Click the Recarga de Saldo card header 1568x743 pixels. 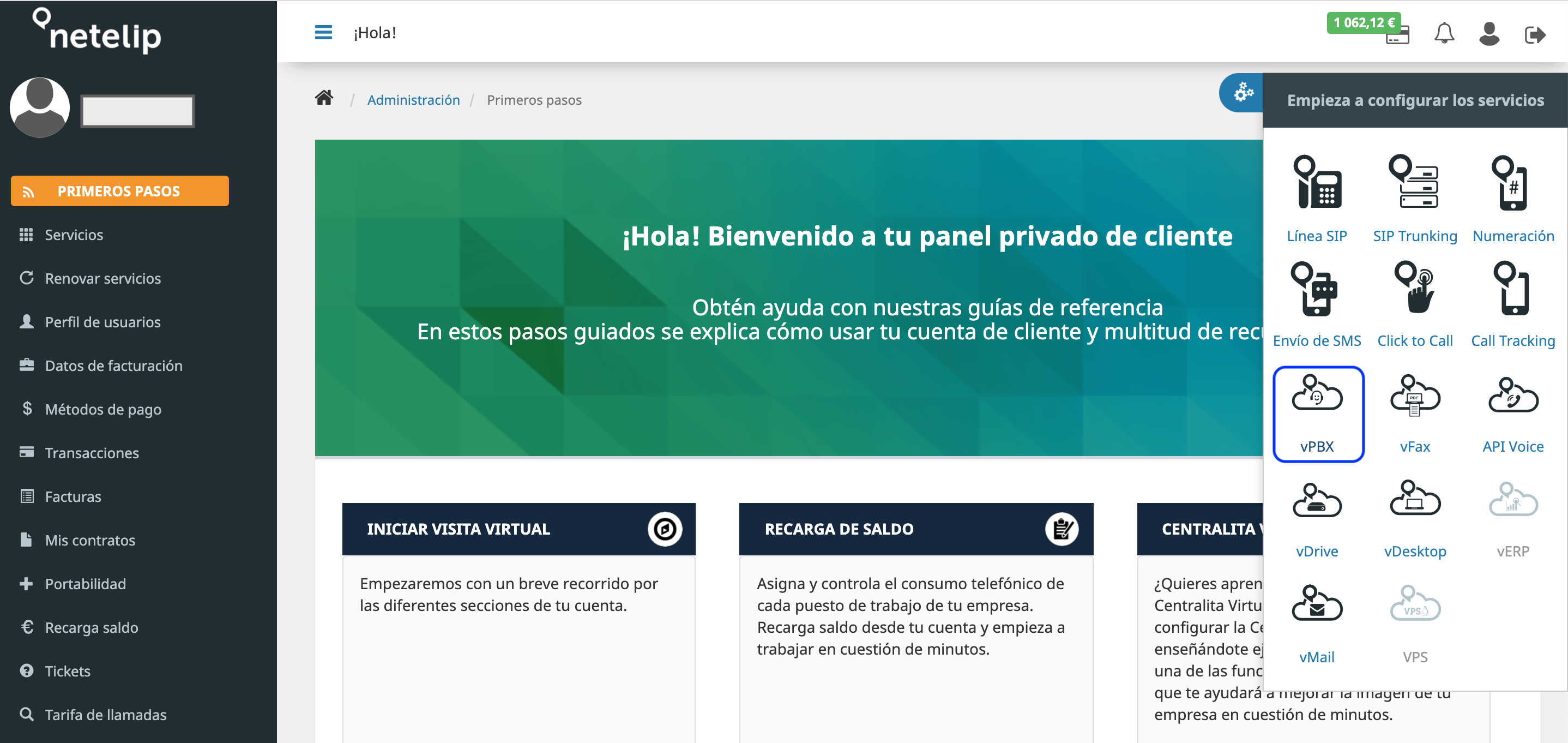click(916, 529)
